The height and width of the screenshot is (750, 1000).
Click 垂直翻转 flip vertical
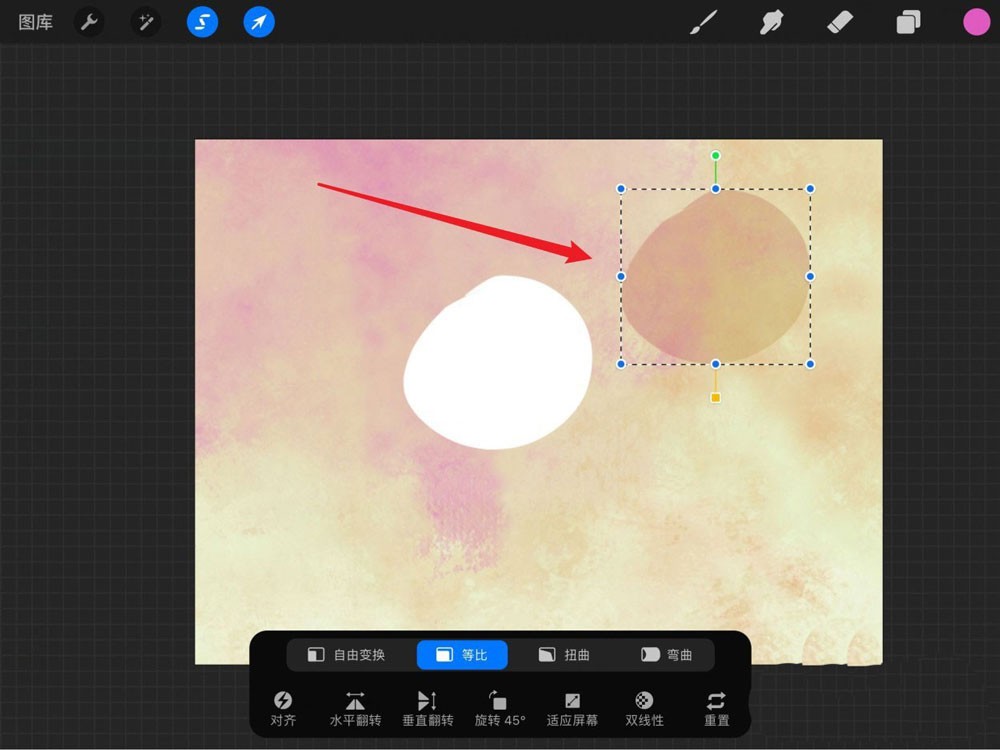427,709
